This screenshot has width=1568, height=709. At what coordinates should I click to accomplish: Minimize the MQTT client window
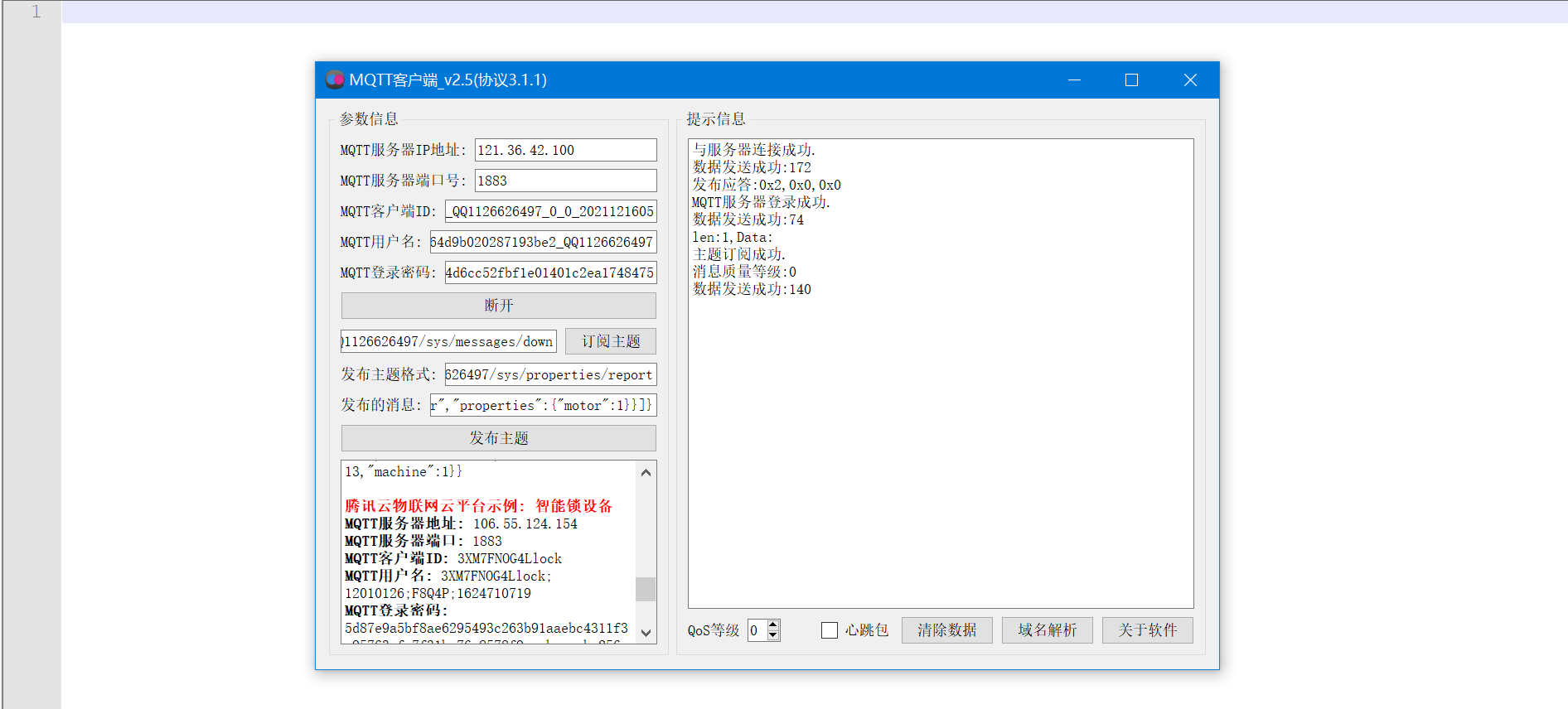coord(1075,80)
